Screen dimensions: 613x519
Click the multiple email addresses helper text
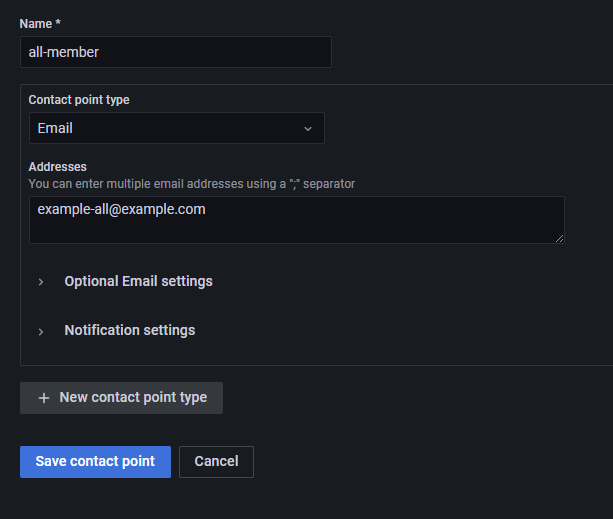(192, 184)
